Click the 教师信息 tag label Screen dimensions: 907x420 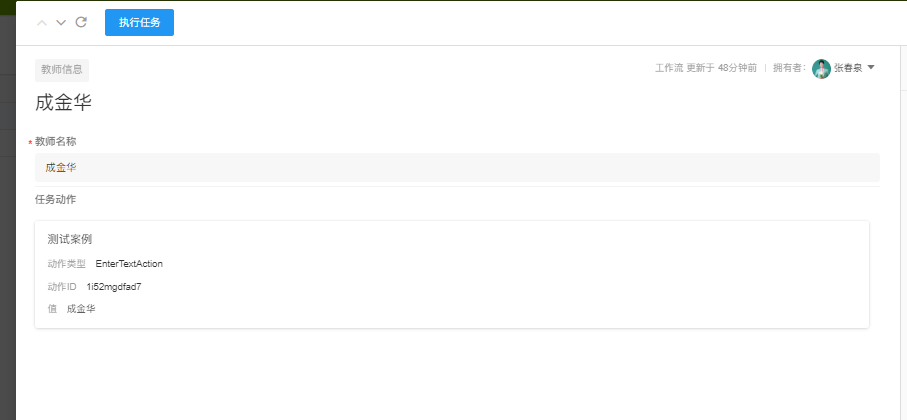[62, 70]
